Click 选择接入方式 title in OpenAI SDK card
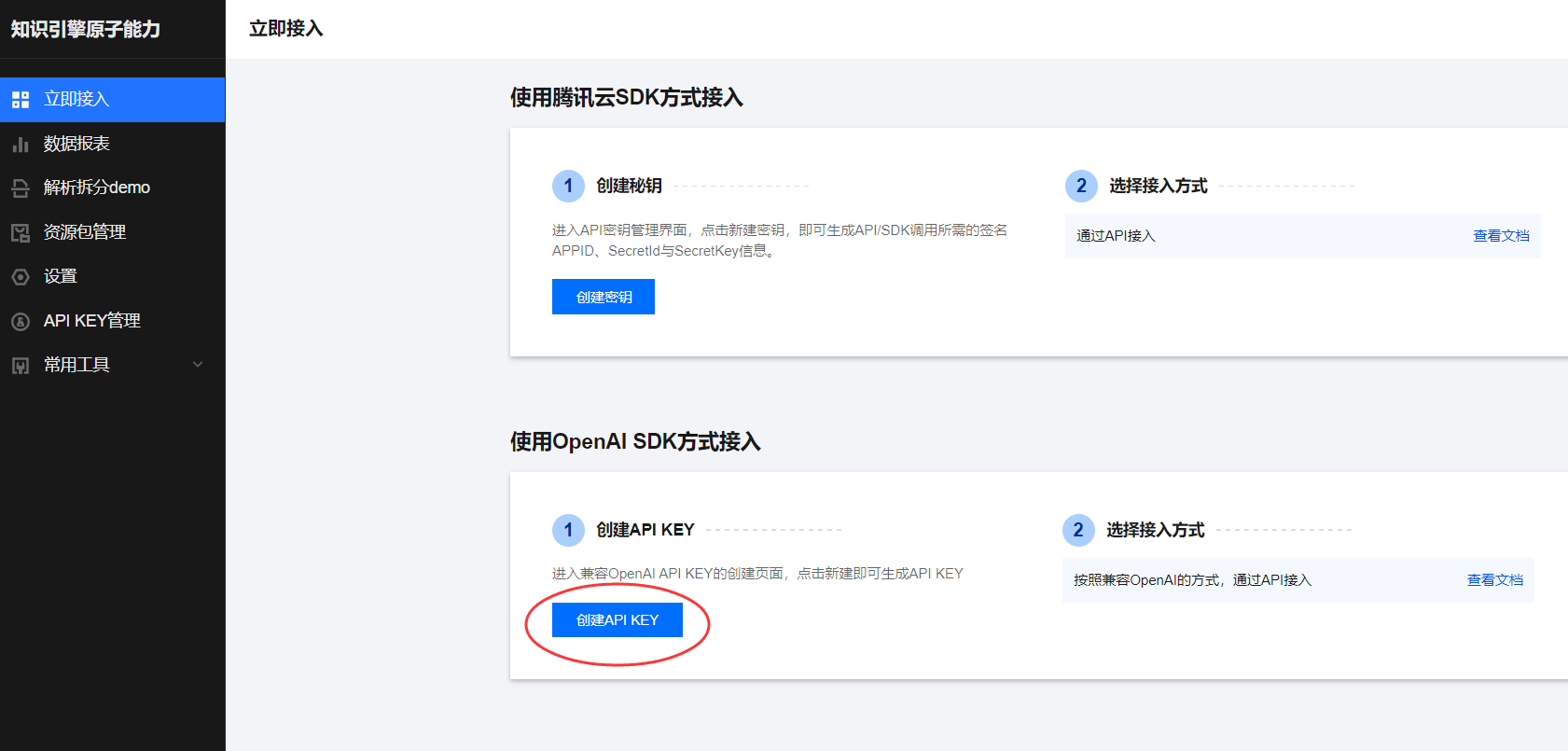Viewport: 1568px width, 751px height. point(1156,530)
